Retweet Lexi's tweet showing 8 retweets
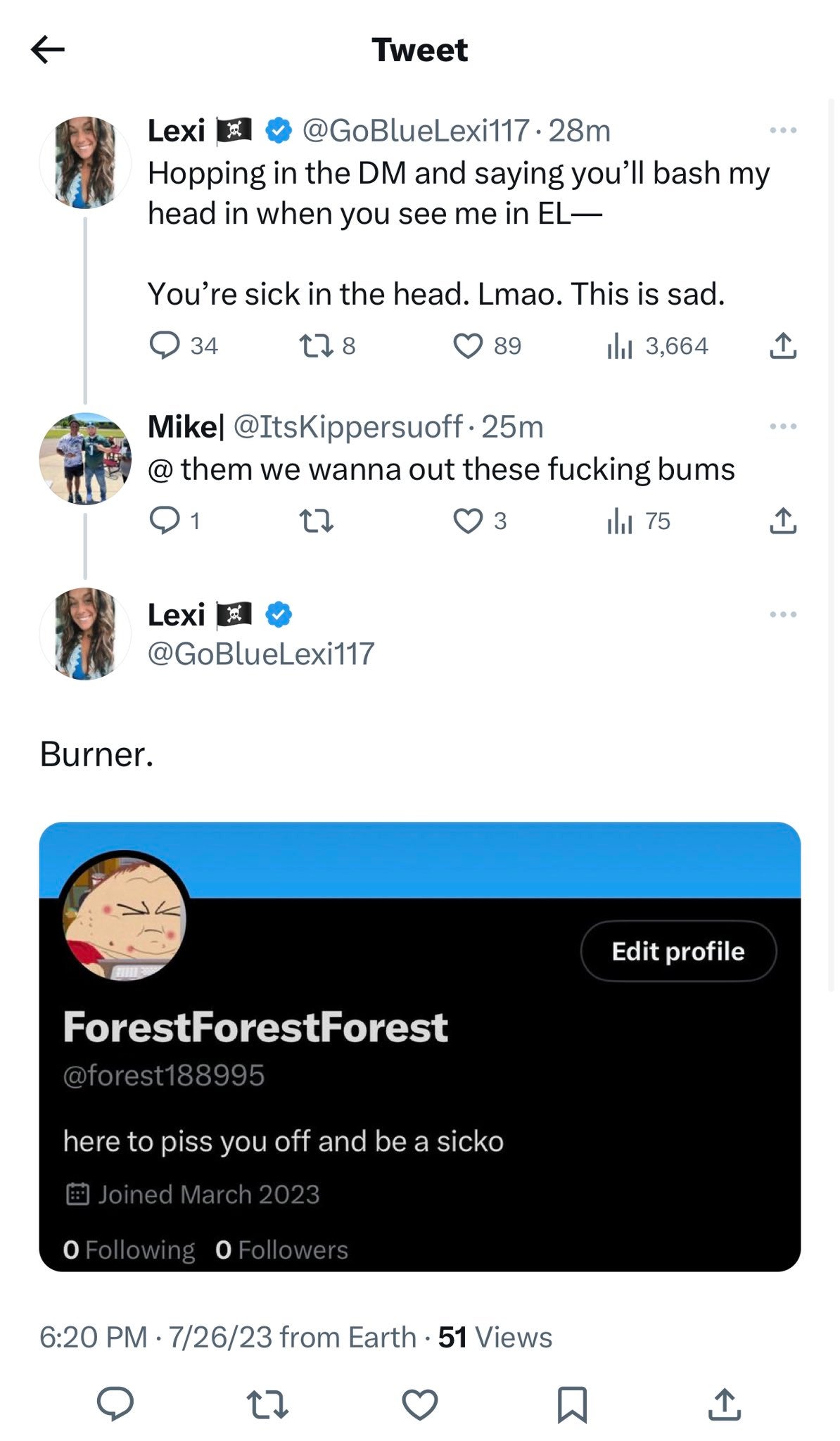This screenshot has width=840, height=1441. pyautogui.click(x=313, y=346)
